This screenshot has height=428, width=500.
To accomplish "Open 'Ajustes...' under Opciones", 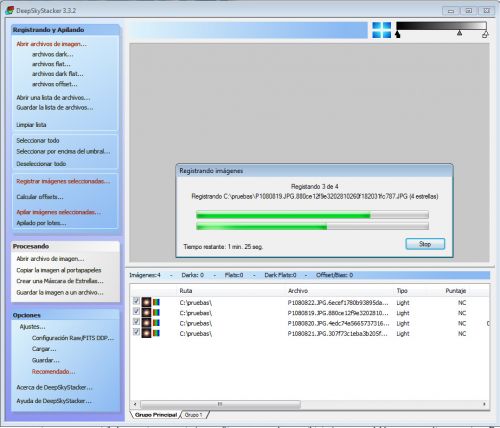I will pyautogui.click(x=32, y=327).
